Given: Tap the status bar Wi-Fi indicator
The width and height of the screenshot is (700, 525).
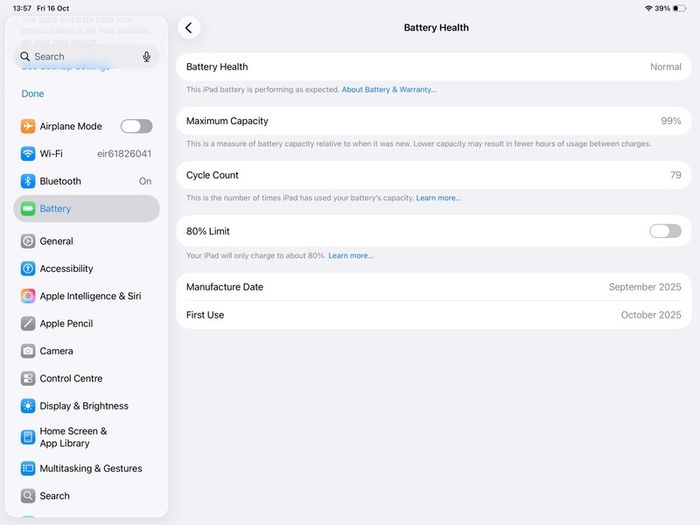Looking at the screenshot, I should point(649,8).
